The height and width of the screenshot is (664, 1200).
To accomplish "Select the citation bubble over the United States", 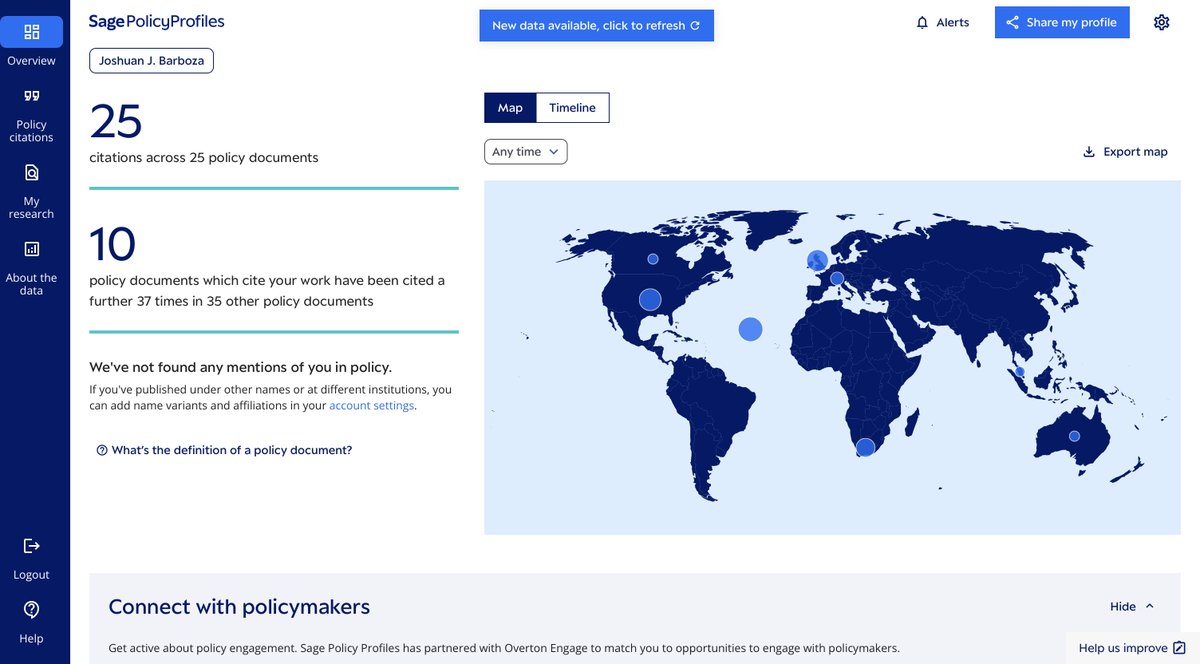I will (x=650, y=299).
